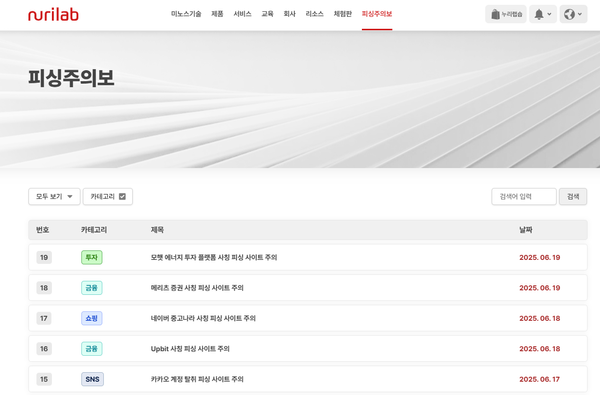Open the Upbit 사칭 피싱 article

[190, 349]
